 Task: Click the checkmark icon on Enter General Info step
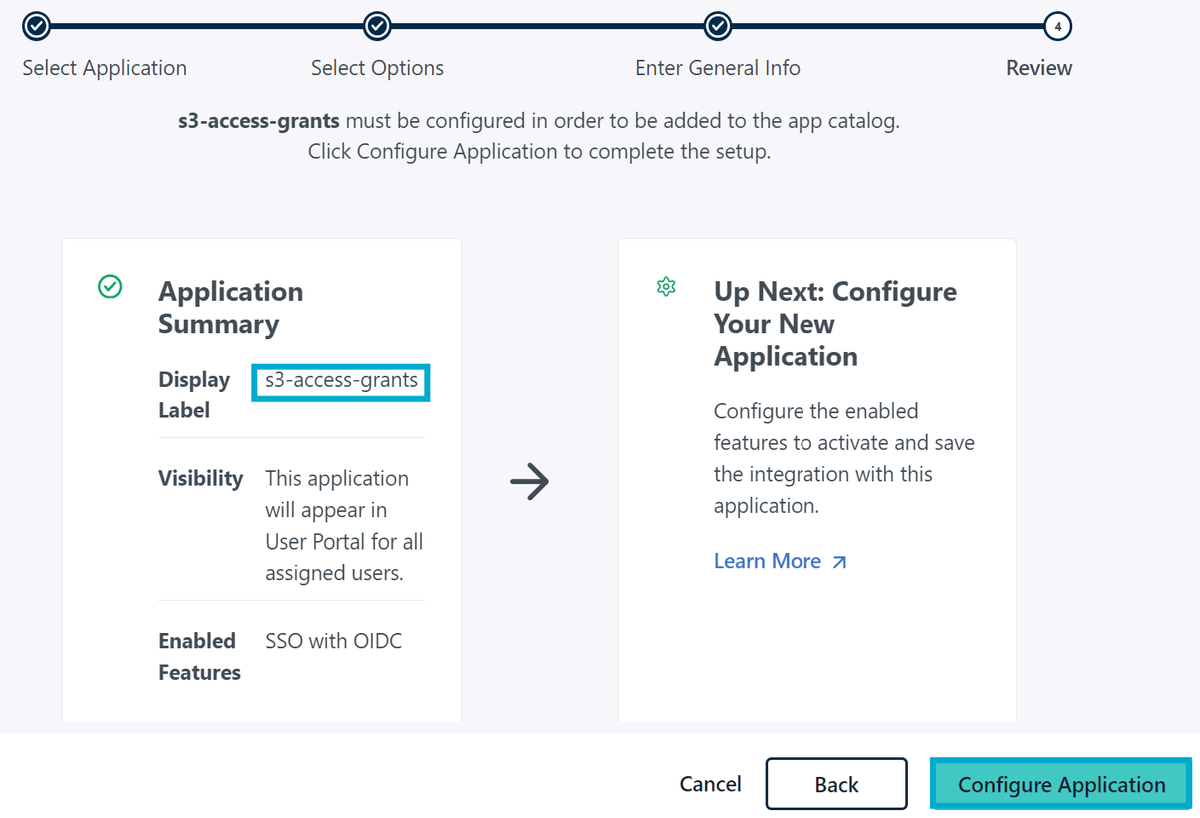(x=717, y=26)
